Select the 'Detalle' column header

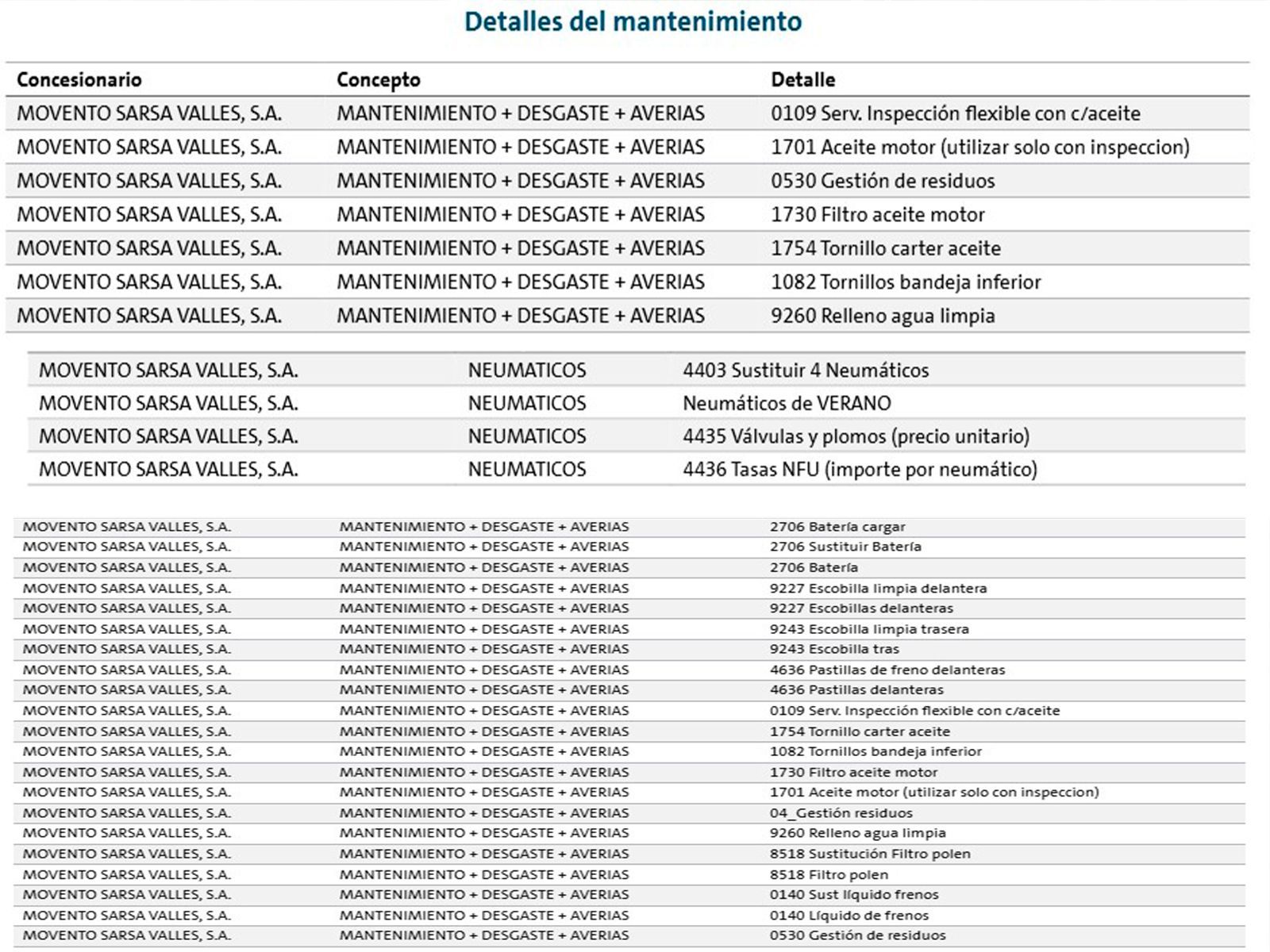pos(803,79)
